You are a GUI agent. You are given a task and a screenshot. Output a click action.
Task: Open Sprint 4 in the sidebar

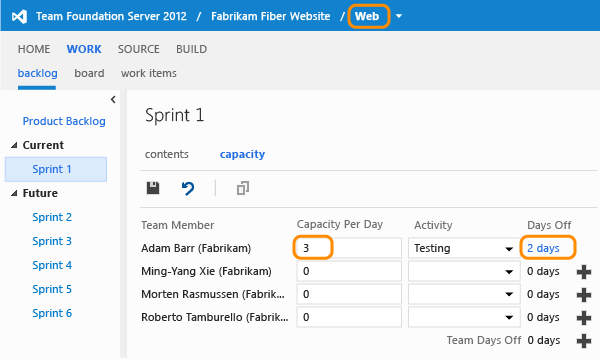coord(52,265)
